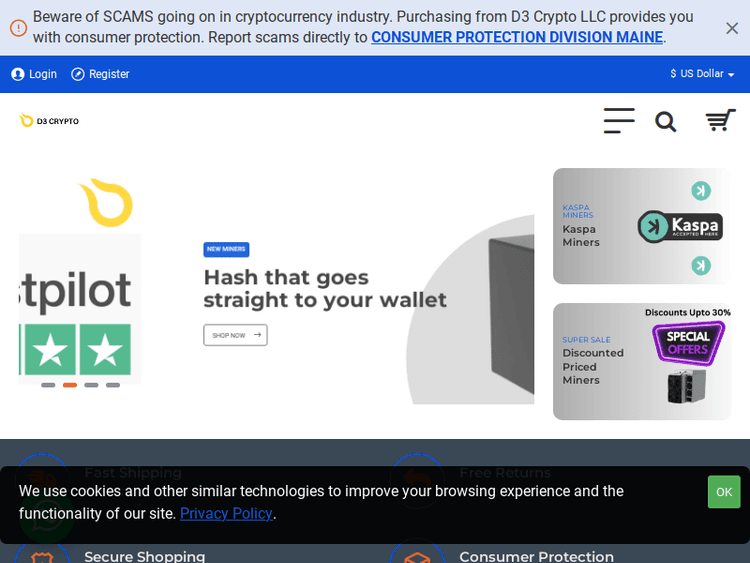Click the orange warning alert icon
Screen dimensions: 750x563
tap(18, 28)
